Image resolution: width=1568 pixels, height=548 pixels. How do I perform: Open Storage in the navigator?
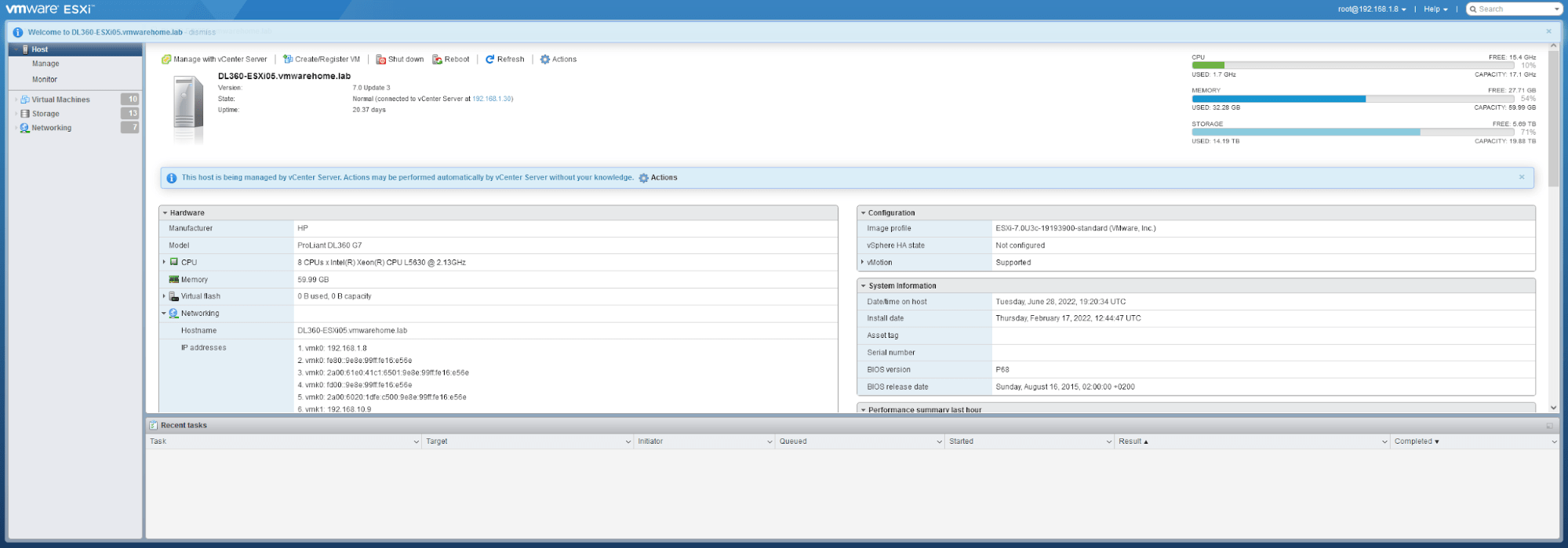45,114
